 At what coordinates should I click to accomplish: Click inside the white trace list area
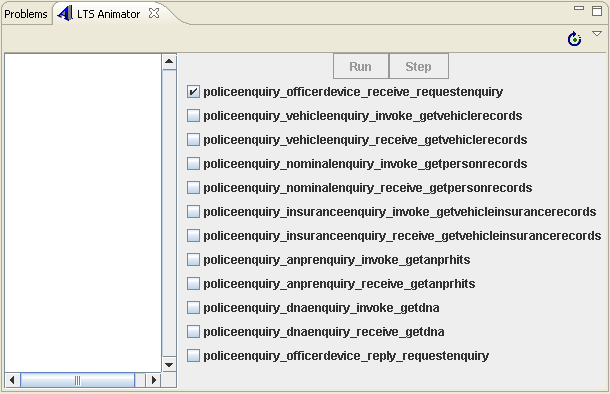pyautogui.click(x=83, y=213)
